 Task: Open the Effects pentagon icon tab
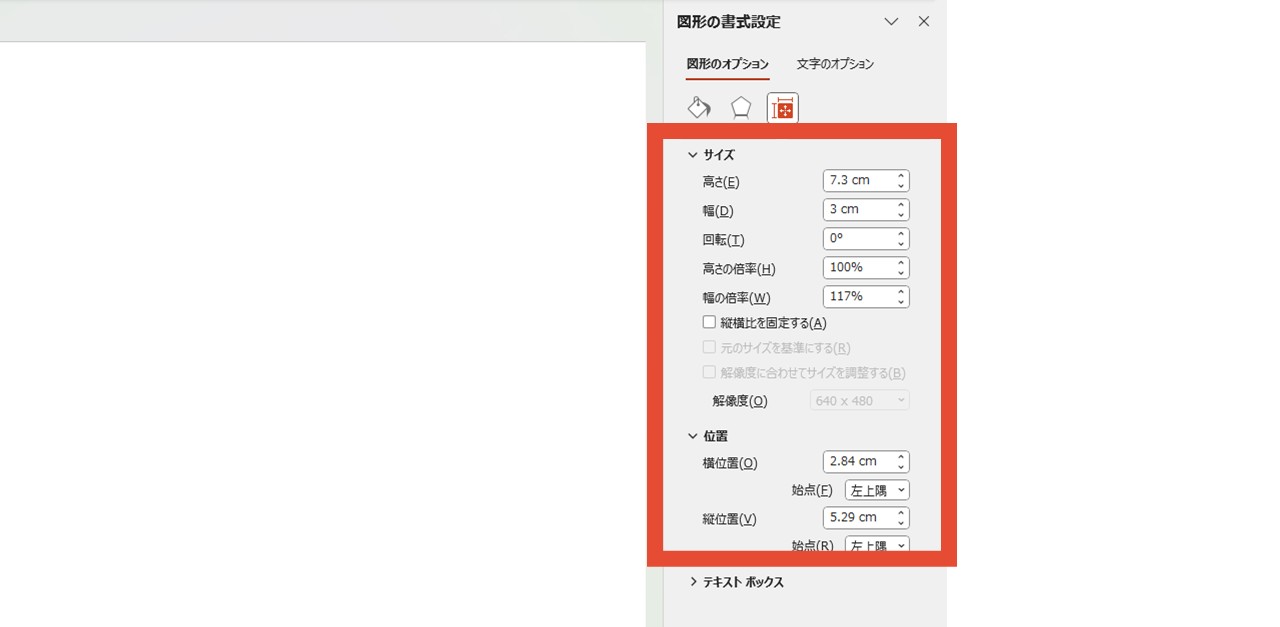pyautogui.click(x=741, y=107)
